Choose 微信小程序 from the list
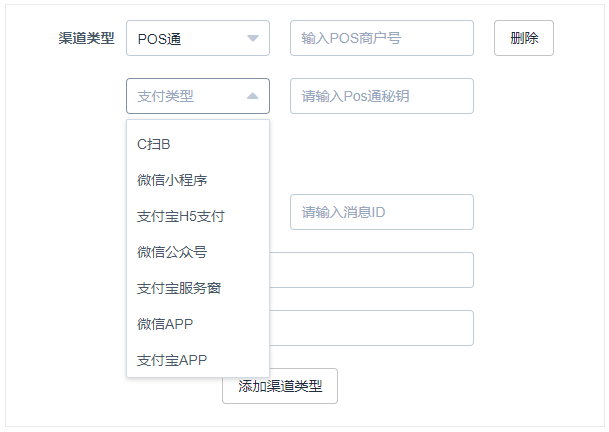The height and width of the screenshot is (432, 609). tap(198, 180)
